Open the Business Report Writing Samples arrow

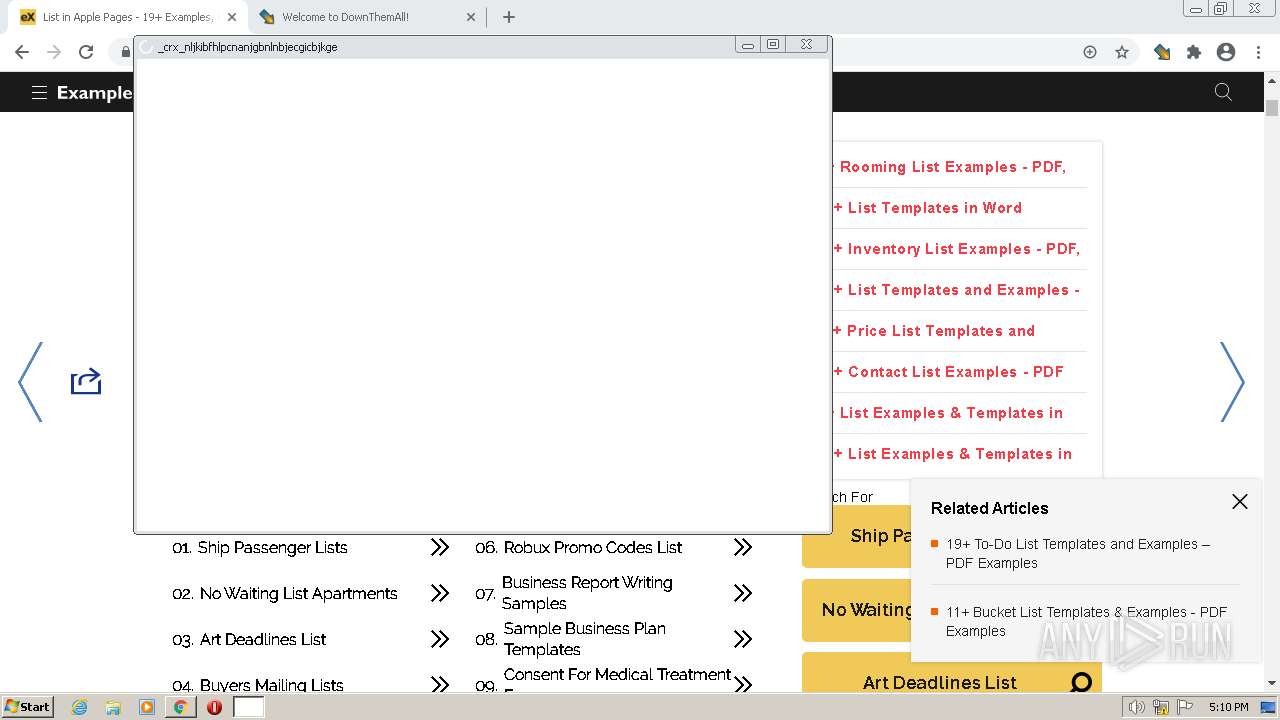pos(743,593)
